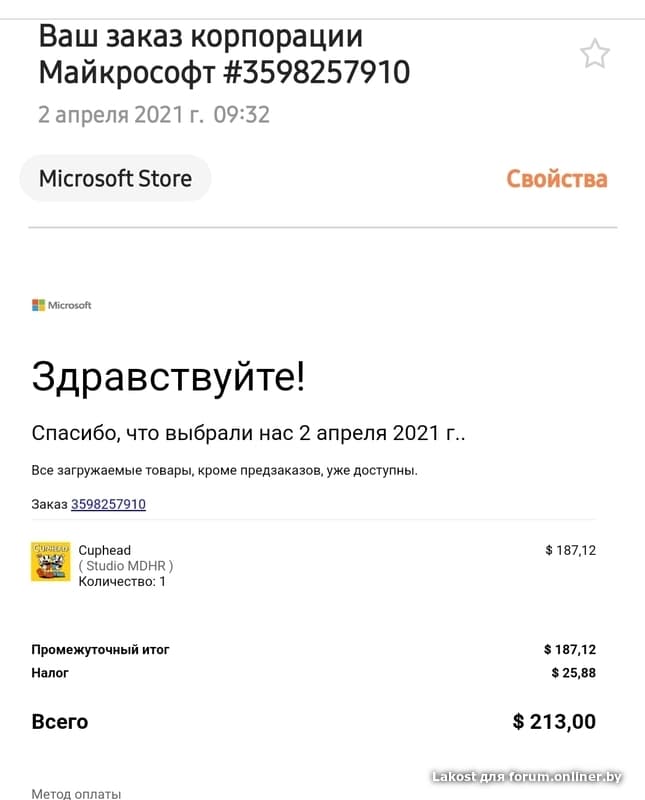Screen dimensions: 645x800
Task: Open the Microsoft Store sender chip
Action: click(x=115, y=179)
